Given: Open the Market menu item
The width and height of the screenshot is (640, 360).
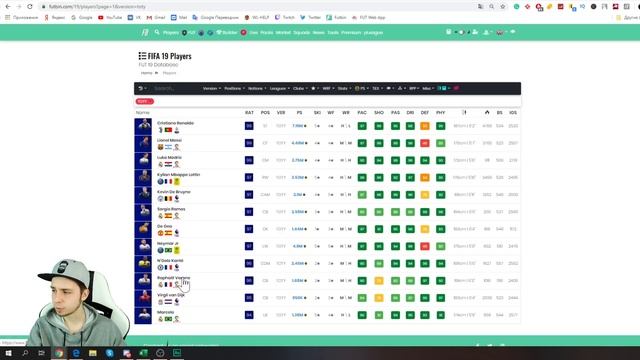Looking at the screenshot, I should pyautogui.click(x=283, y=32).
